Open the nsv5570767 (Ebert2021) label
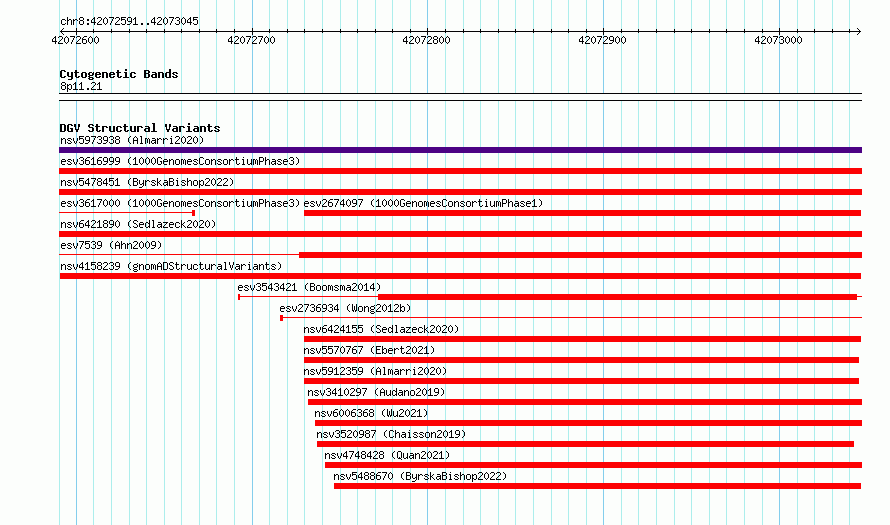Viewport: 890px width, 525px height. (369, 350)
